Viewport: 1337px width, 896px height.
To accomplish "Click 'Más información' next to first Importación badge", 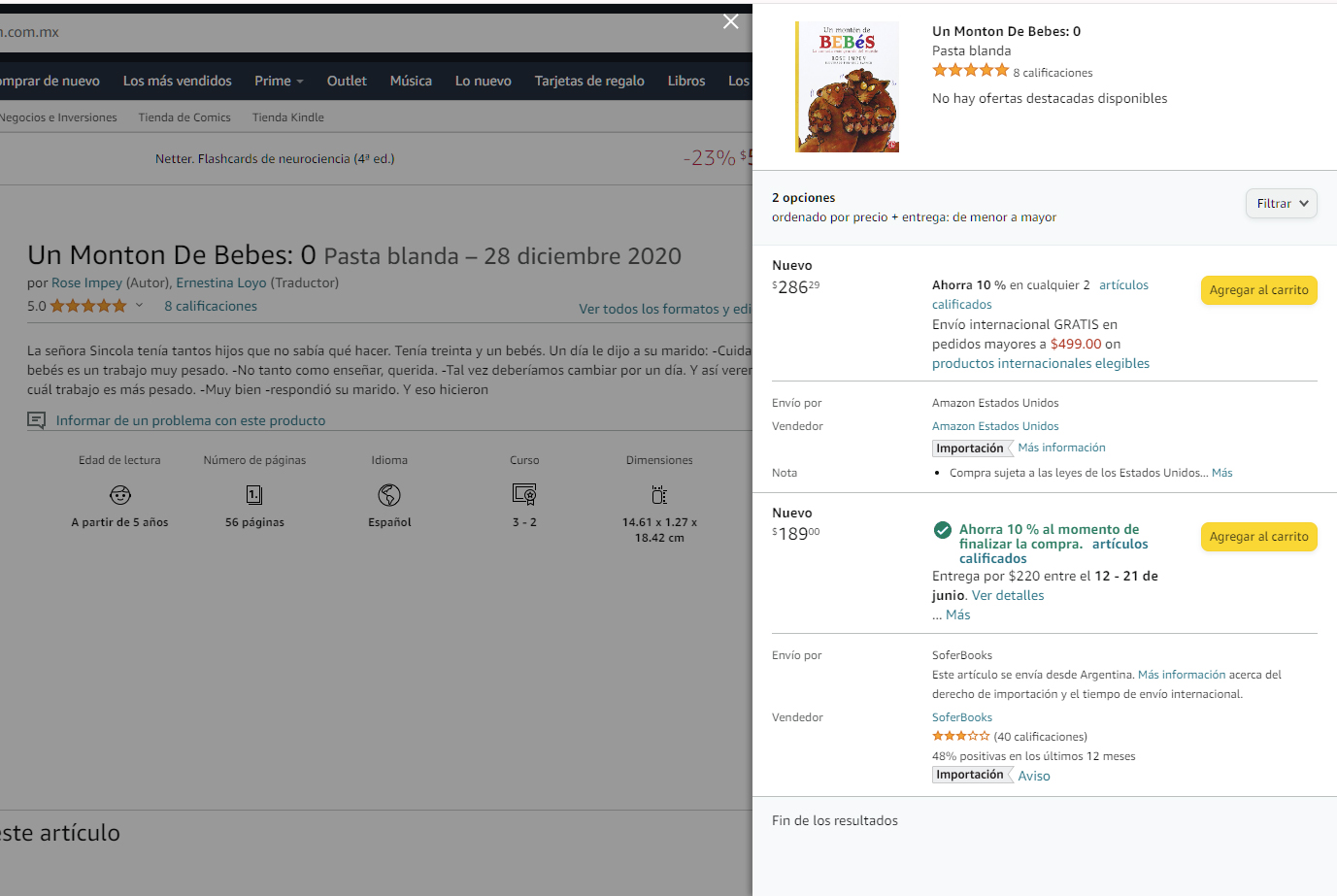I will point(1061,448).
